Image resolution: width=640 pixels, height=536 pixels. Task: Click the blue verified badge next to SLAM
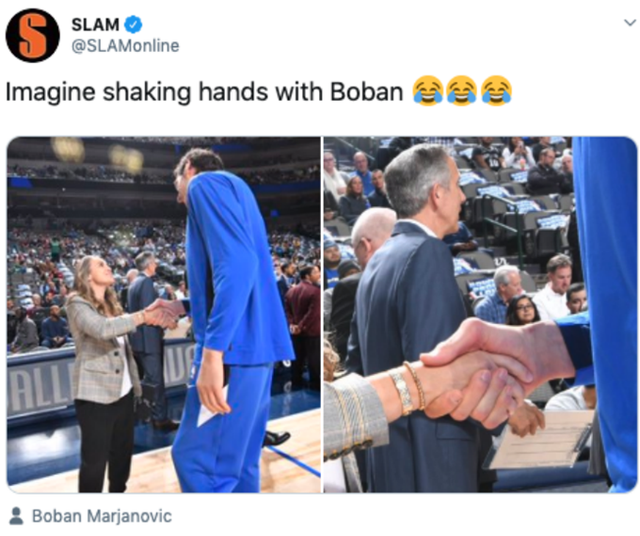[133, 24]
